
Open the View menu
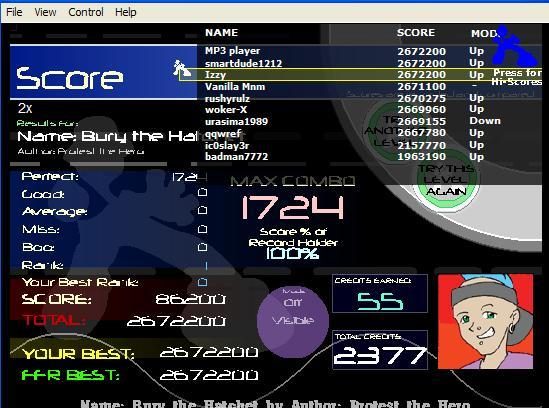45,12
